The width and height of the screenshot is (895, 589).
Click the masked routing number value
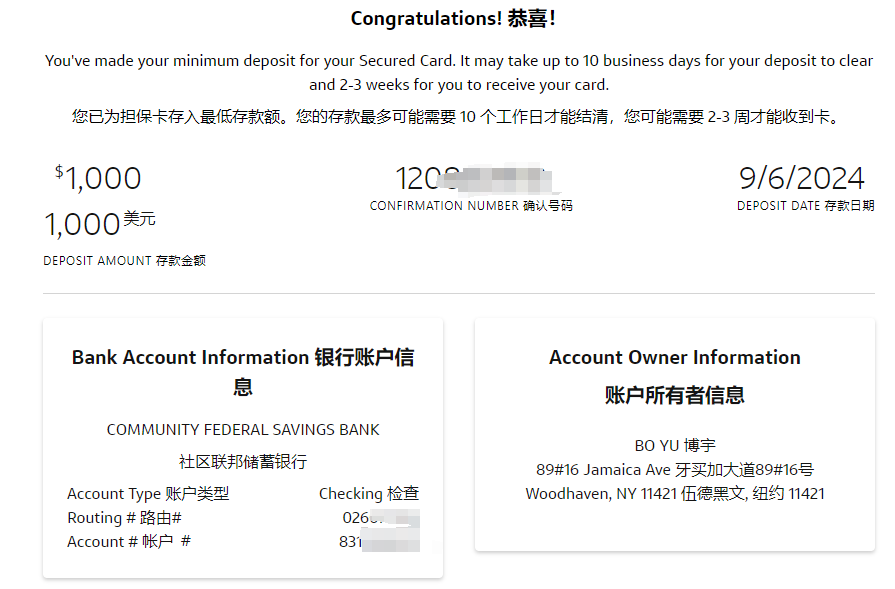[x=381, y=518]
